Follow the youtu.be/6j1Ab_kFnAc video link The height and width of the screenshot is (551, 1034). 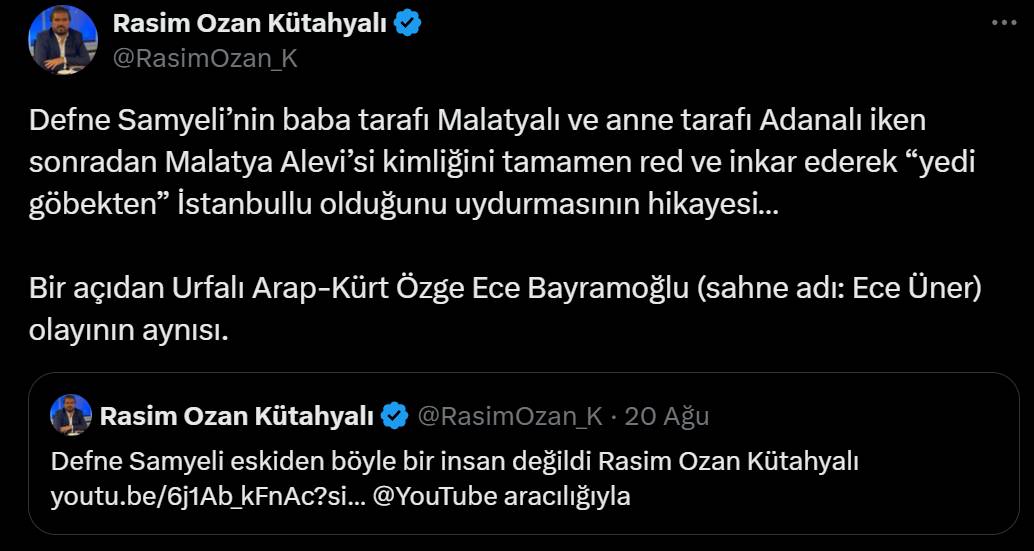point(208,497)
